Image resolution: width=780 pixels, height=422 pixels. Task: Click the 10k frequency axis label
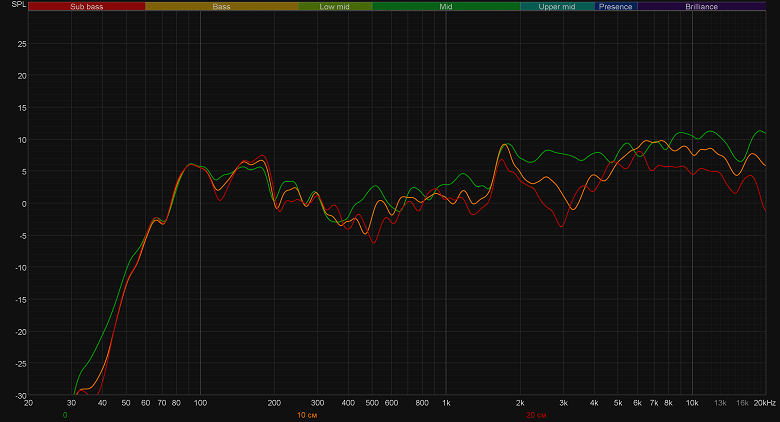(x=692, y=403)
